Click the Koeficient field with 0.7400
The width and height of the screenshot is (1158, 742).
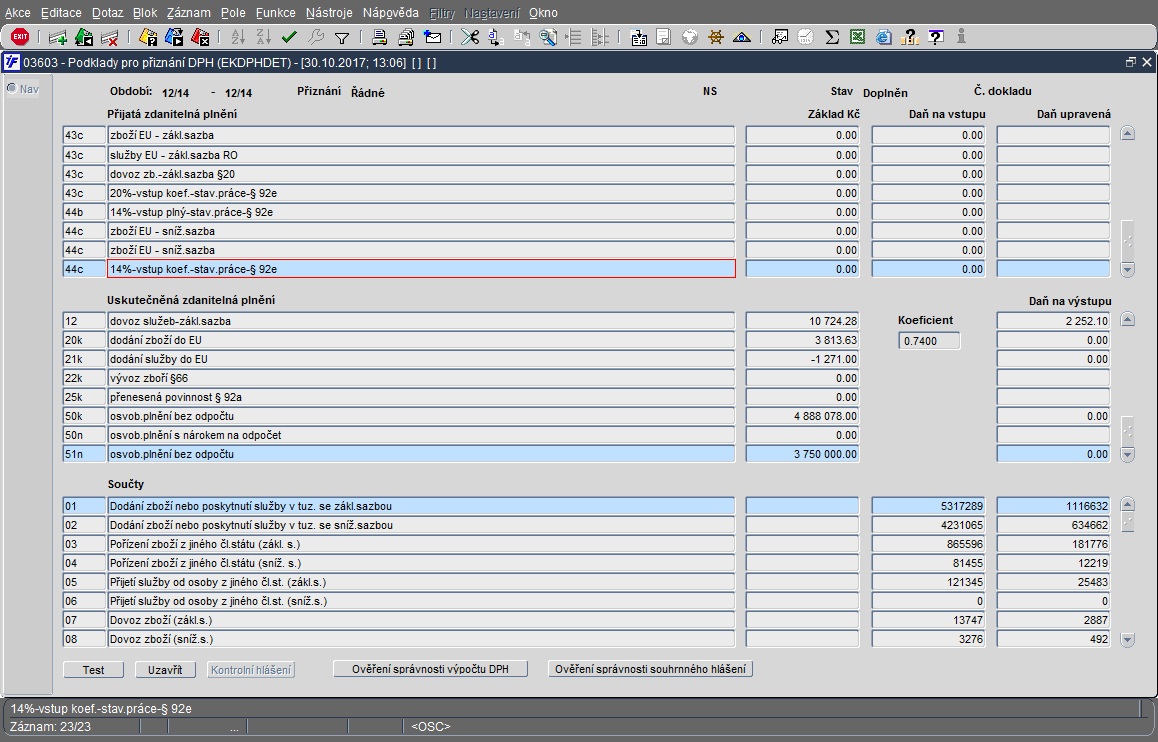[929, 341]
